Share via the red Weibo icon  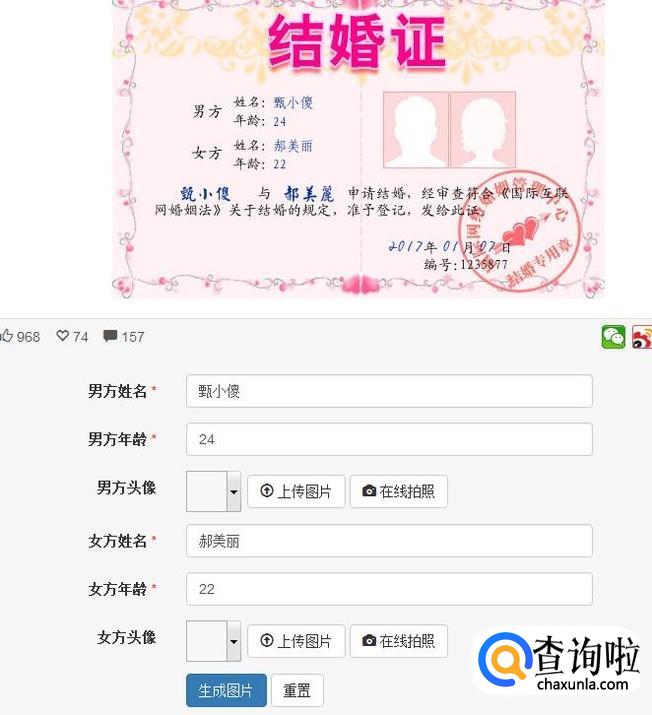(x=642, y=337)
